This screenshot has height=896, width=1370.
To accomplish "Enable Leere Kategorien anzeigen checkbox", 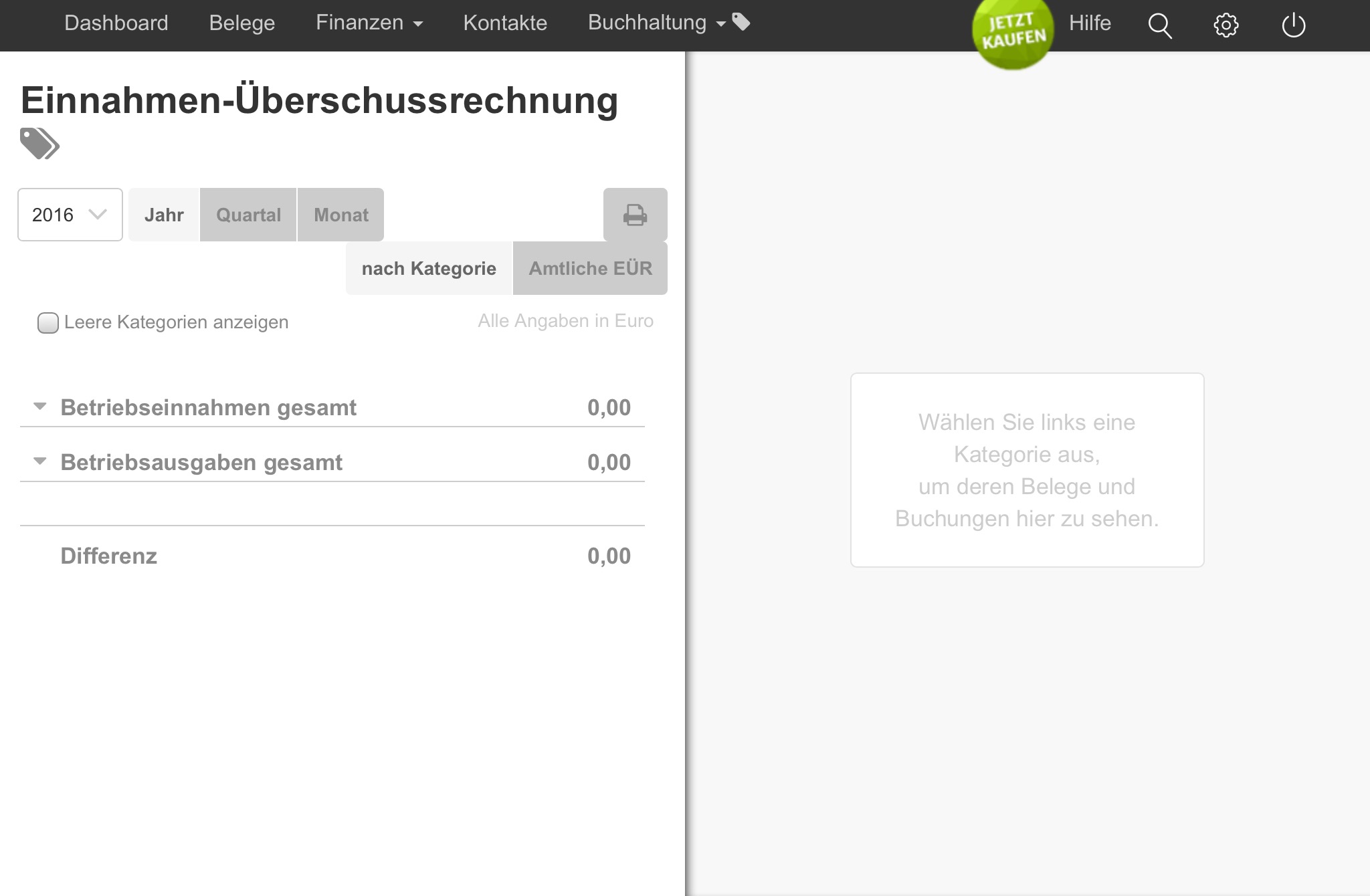I will (x=47, y=322).
